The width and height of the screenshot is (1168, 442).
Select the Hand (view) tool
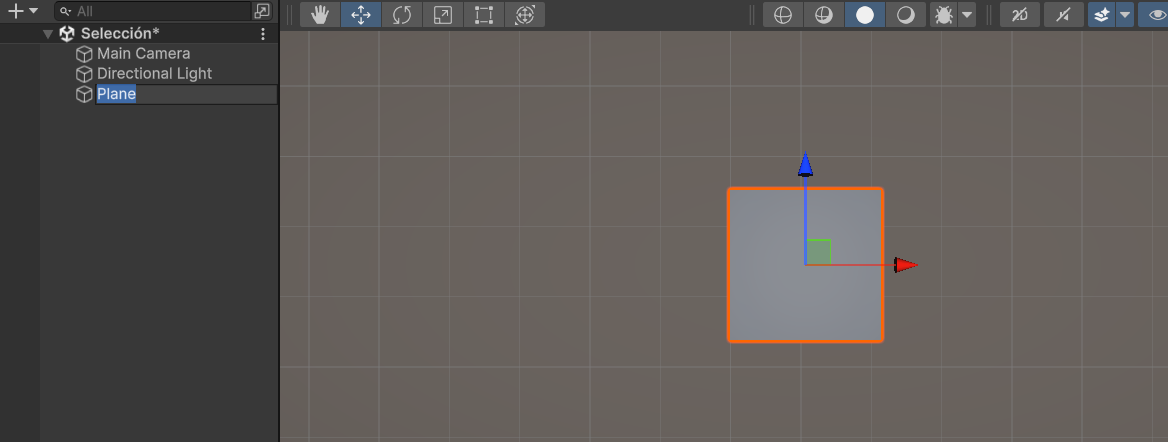coord(320,14)
